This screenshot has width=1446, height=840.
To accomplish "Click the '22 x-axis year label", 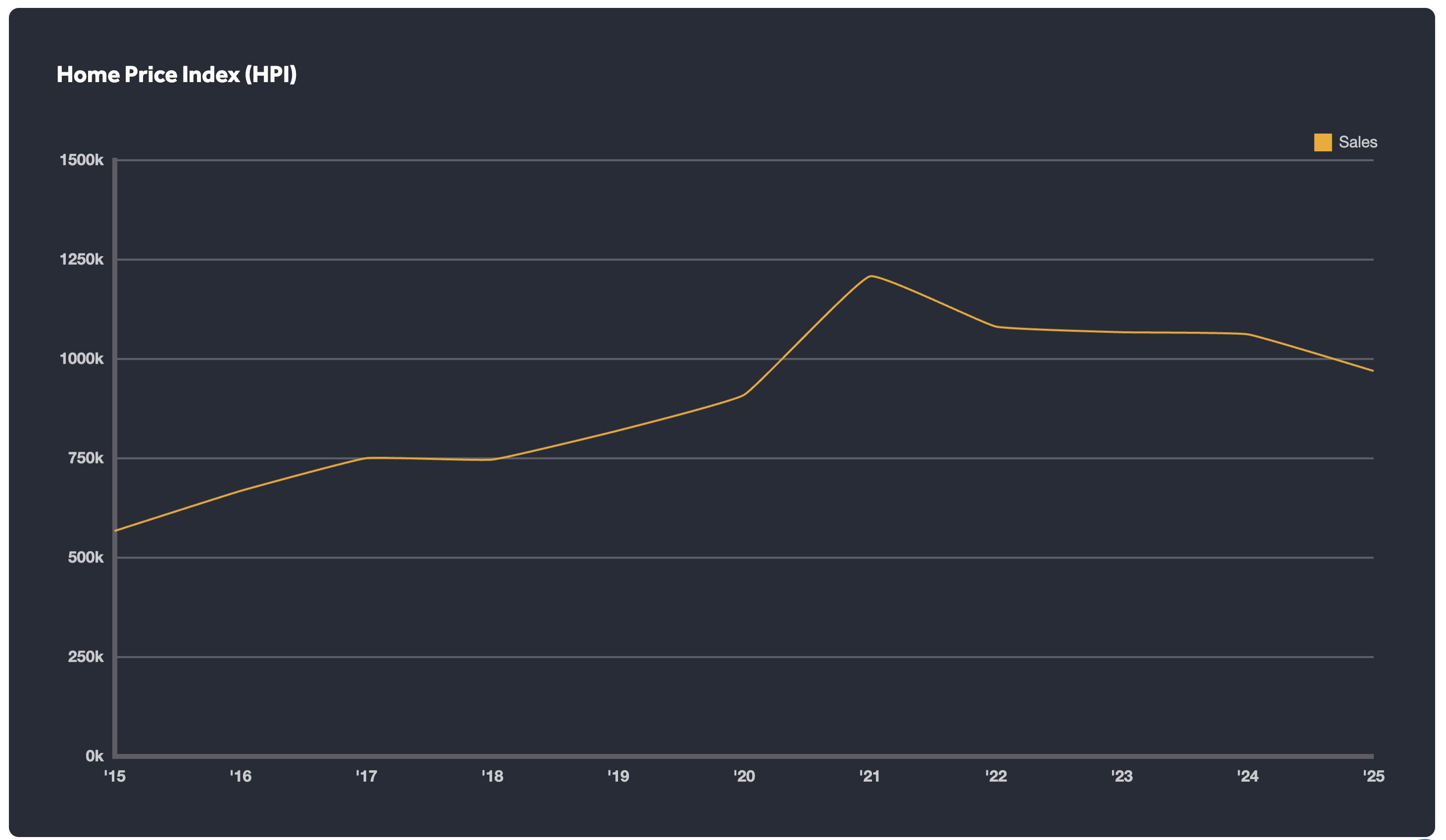I will (996, 776).
